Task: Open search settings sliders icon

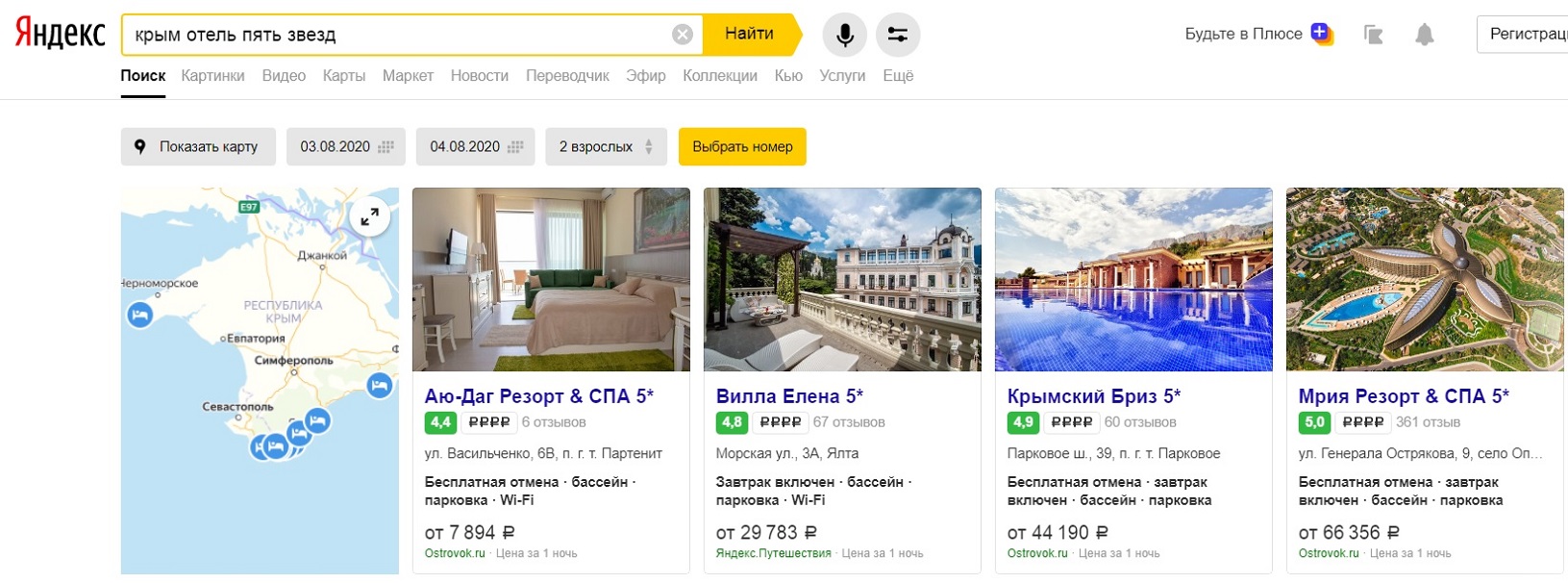Action: [897, 35]
